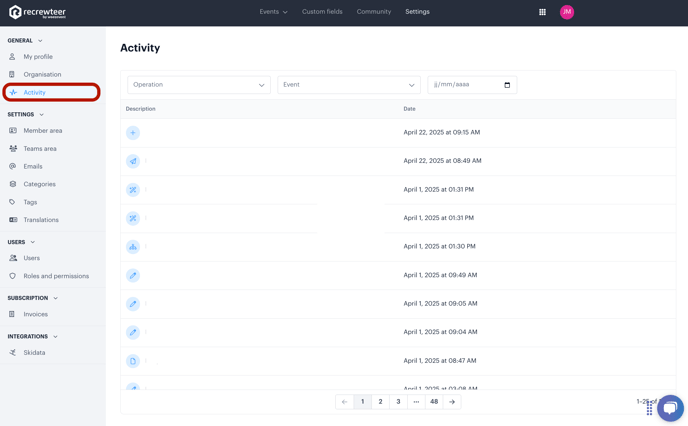Image resolution: width=688 pixels, height=426 pixels.
Task: Open the Tags settings link
Action: click(x=30, y=202)
